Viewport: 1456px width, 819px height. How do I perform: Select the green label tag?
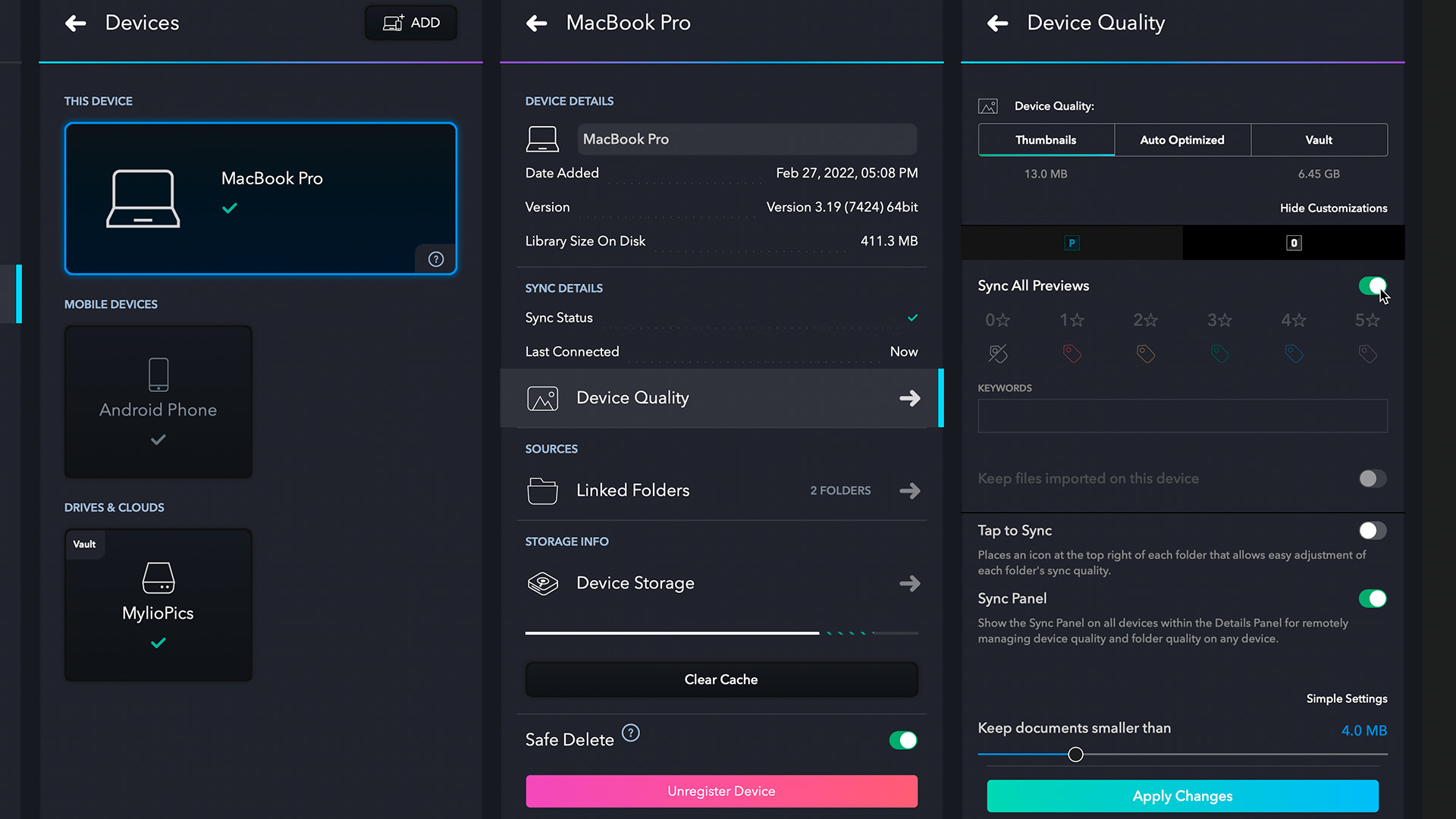1220,353
